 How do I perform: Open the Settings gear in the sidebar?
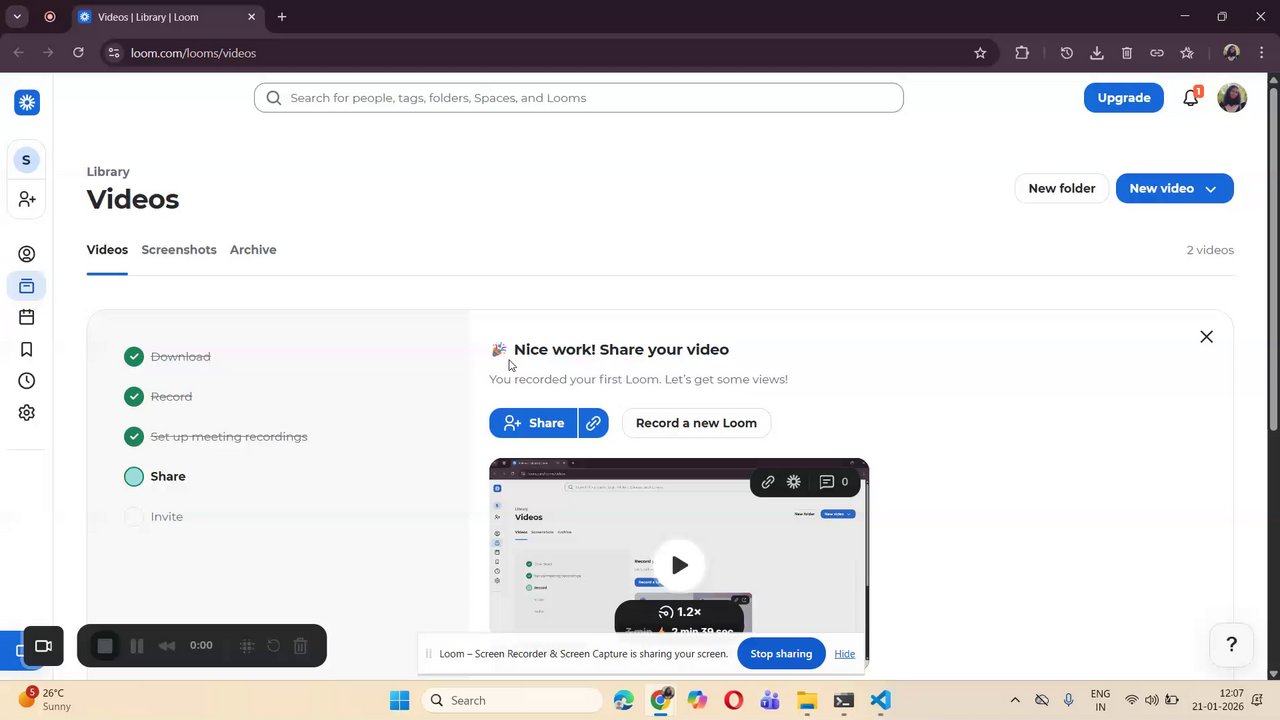point(27,413)
